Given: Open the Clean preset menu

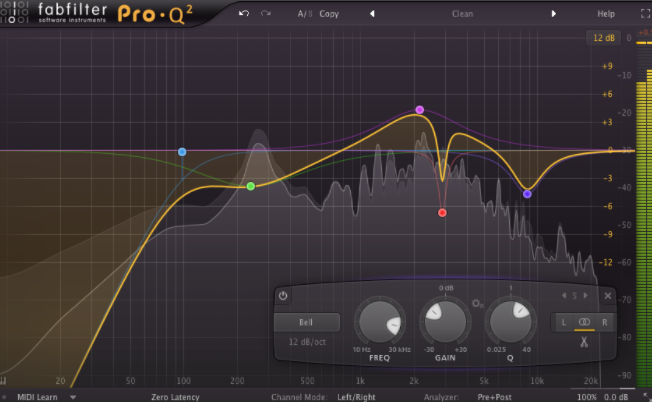Looking at the screenshot, I should [x=462, y=14].
